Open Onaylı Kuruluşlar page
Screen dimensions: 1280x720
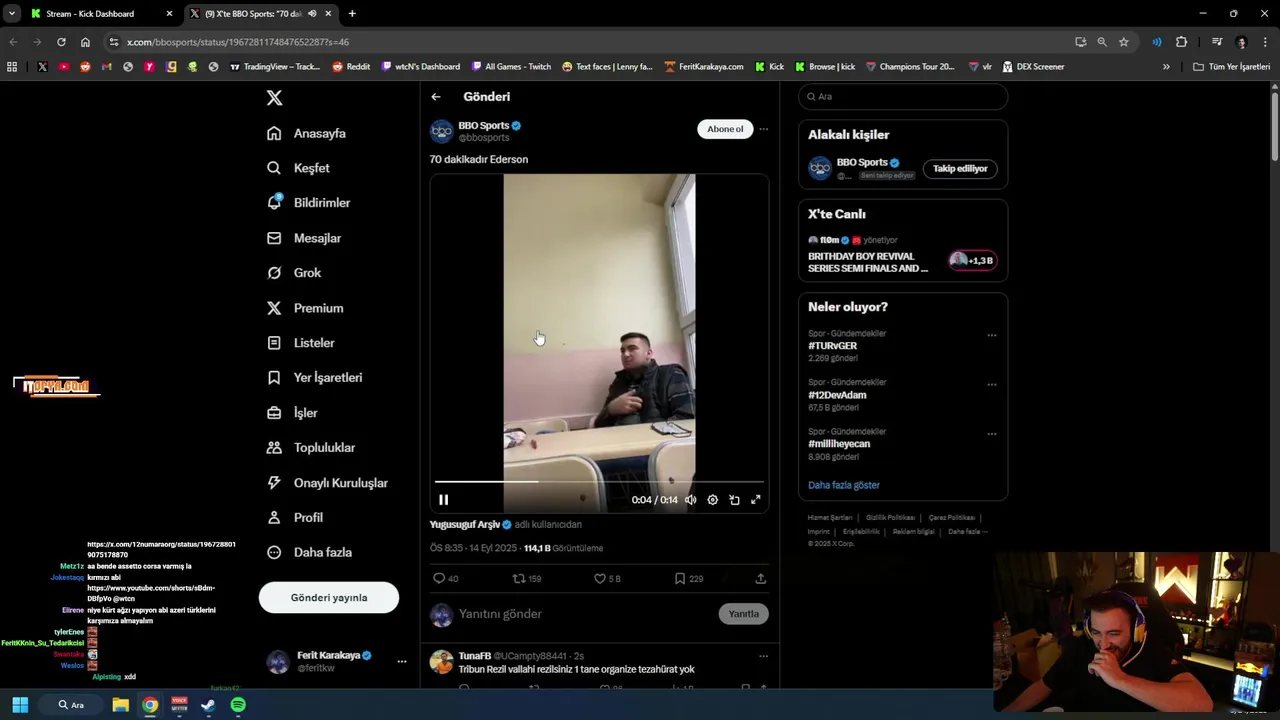[327, 483]
